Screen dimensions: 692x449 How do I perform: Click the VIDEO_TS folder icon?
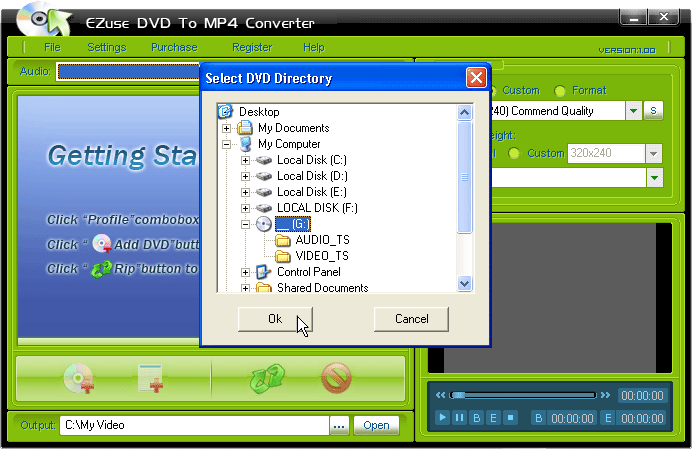coord(282,256)
